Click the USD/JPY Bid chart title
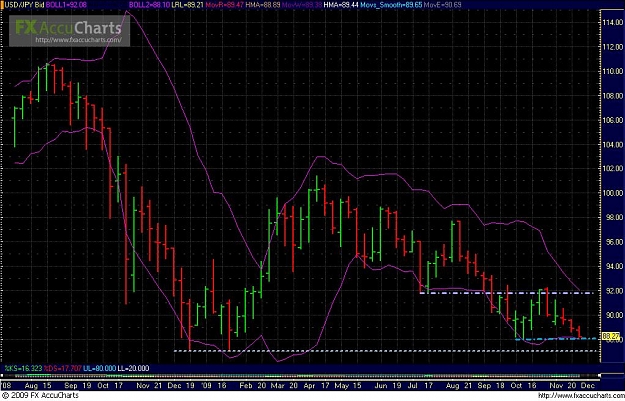The height and width of the screenshot is (401, 625). coord(23,4)
